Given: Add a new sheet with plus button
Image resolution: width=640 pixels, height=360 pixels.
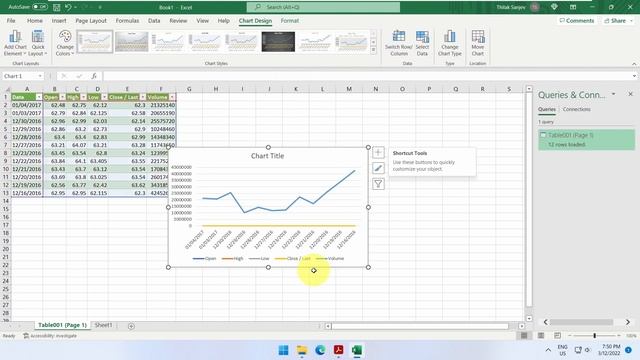Looking at the screenshot, I should 131,326.
